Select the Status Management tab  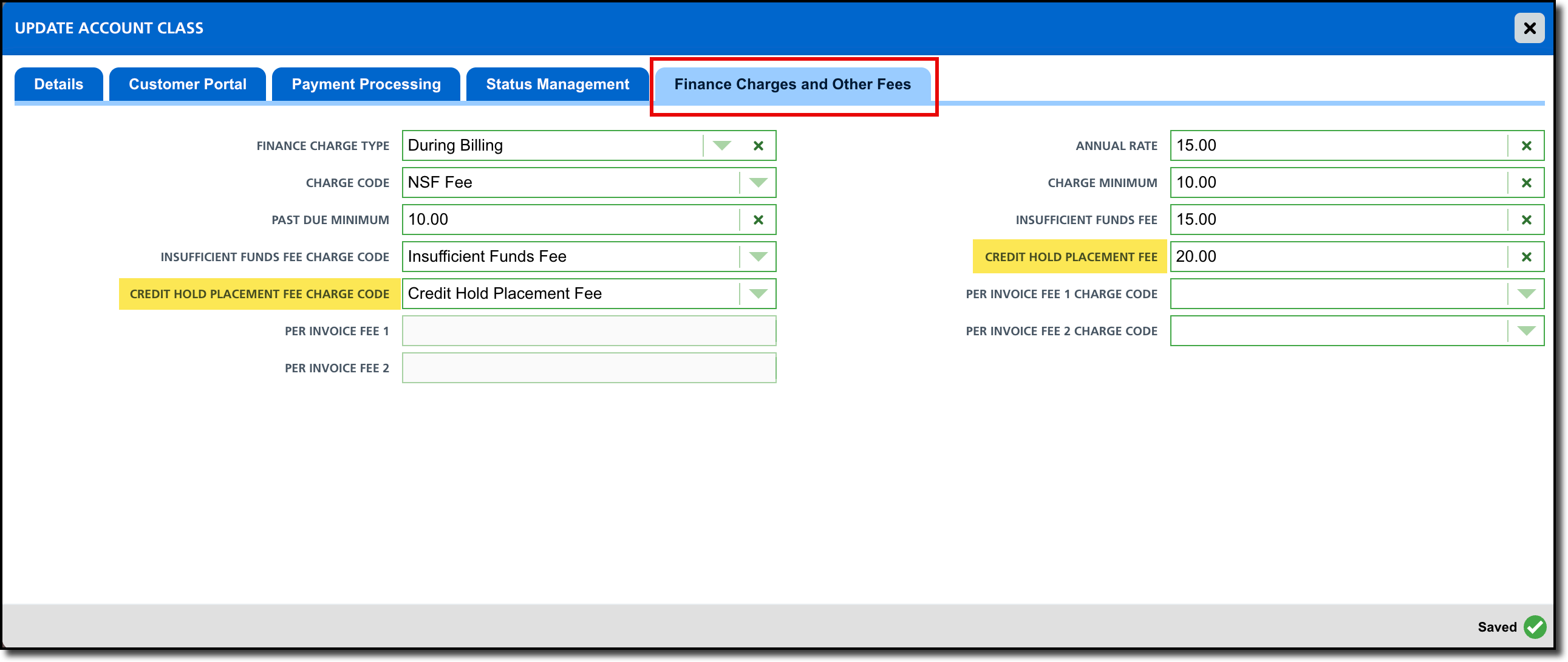click(x=557, y=84)
